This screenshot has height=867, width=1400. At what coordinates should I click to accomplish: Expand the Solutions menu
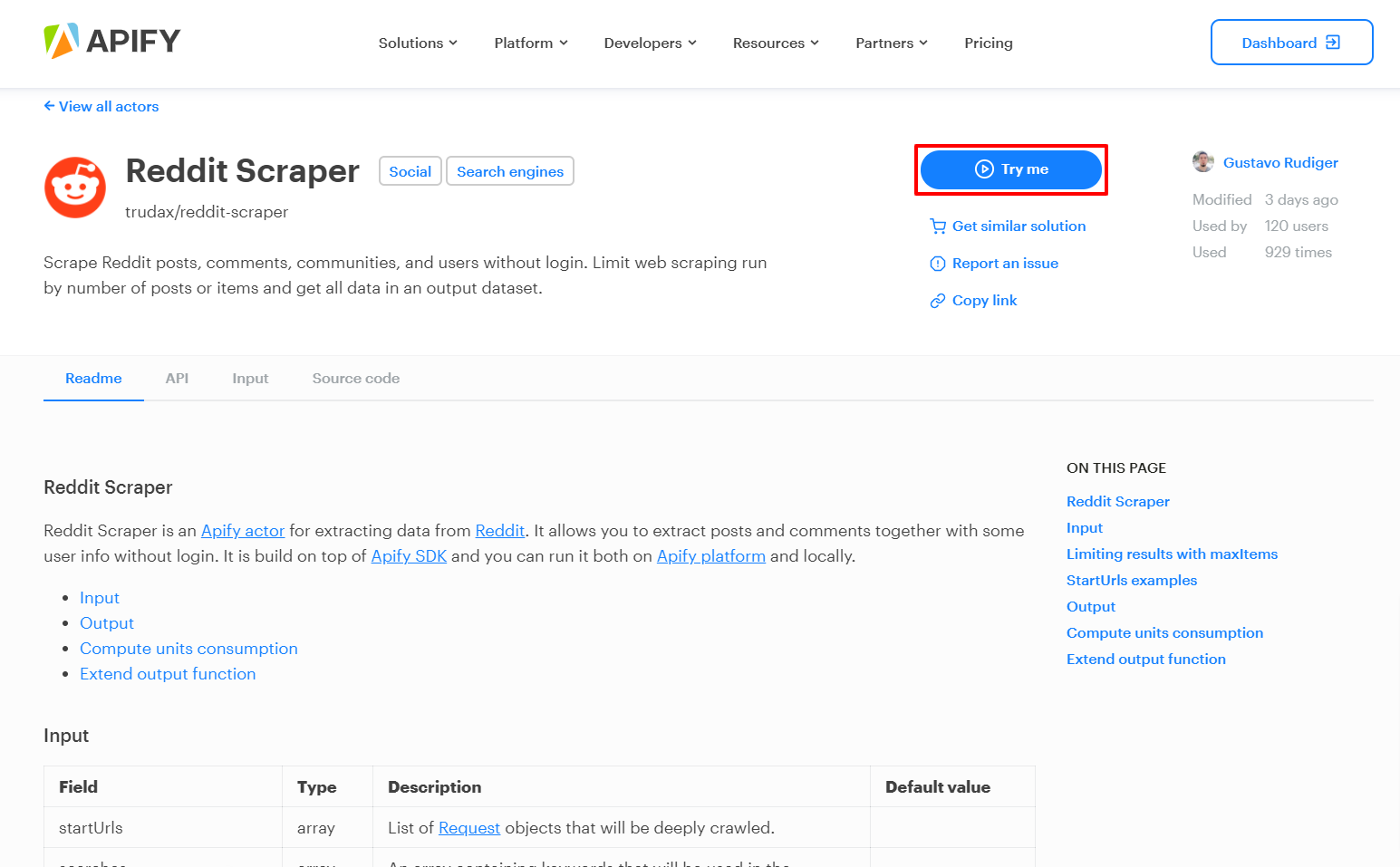click(418, 43)
